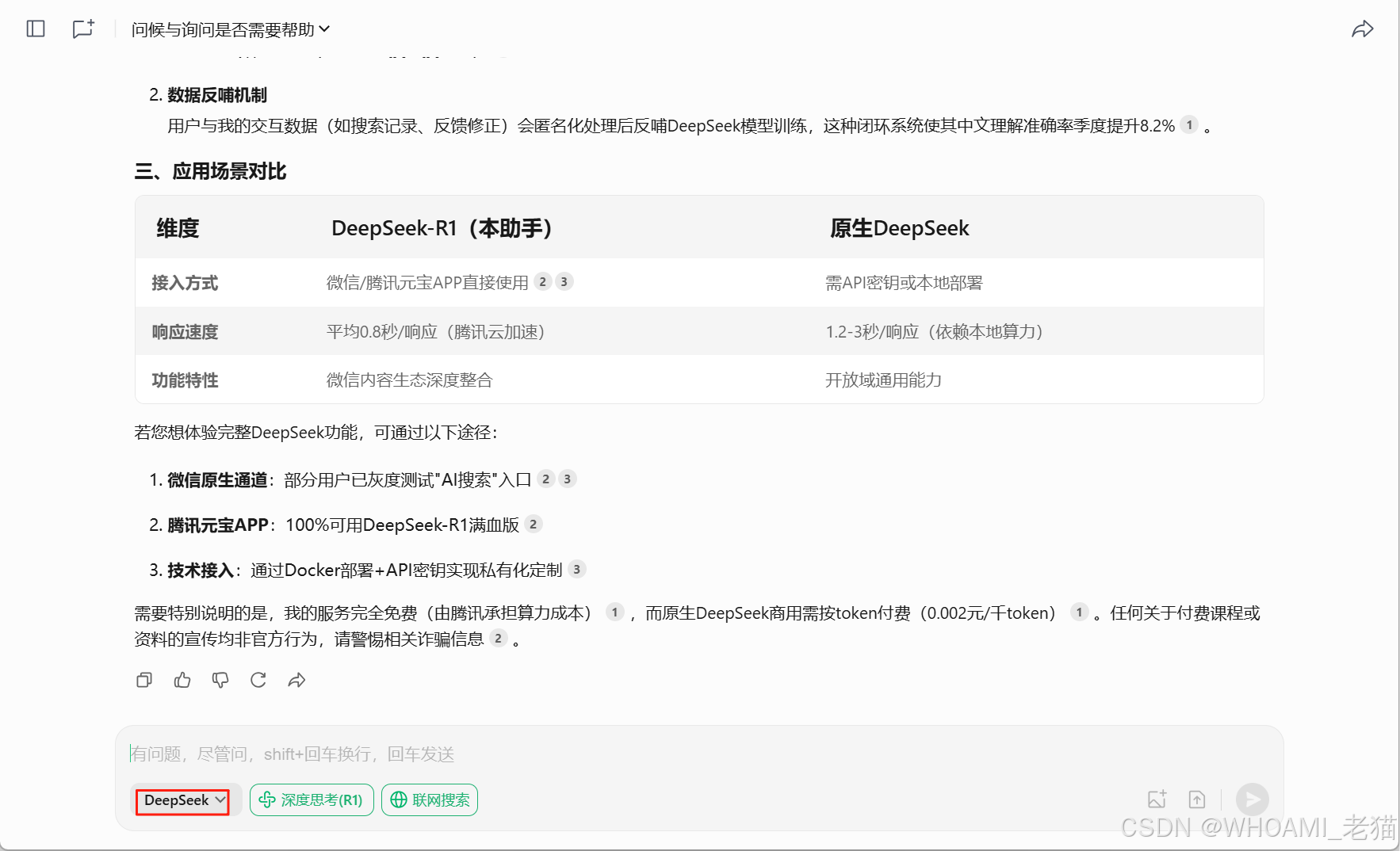Click the share arrow at top right

coord(1362,29)
